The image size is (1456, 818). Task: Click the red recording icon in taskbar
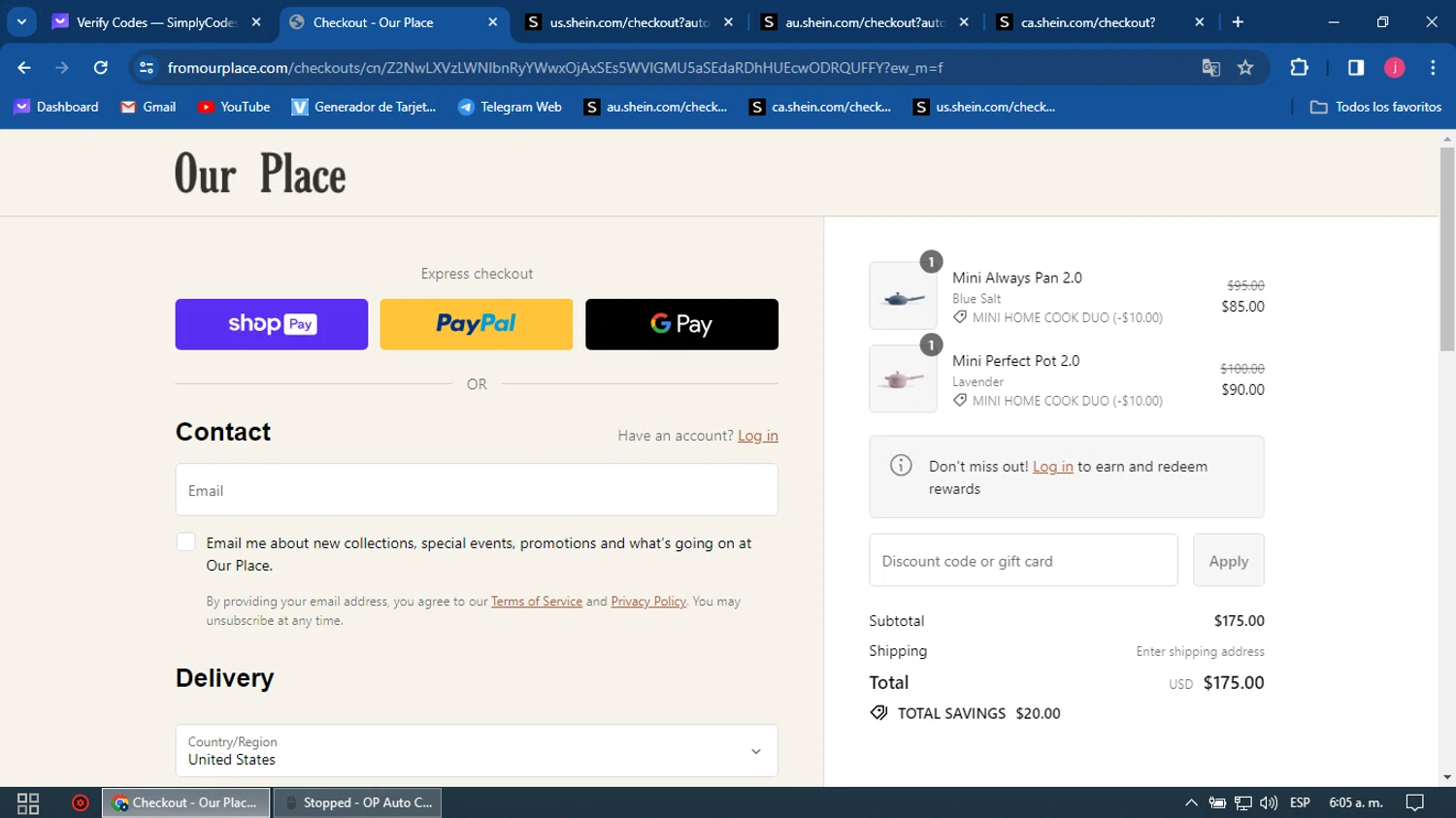[81, 802]
